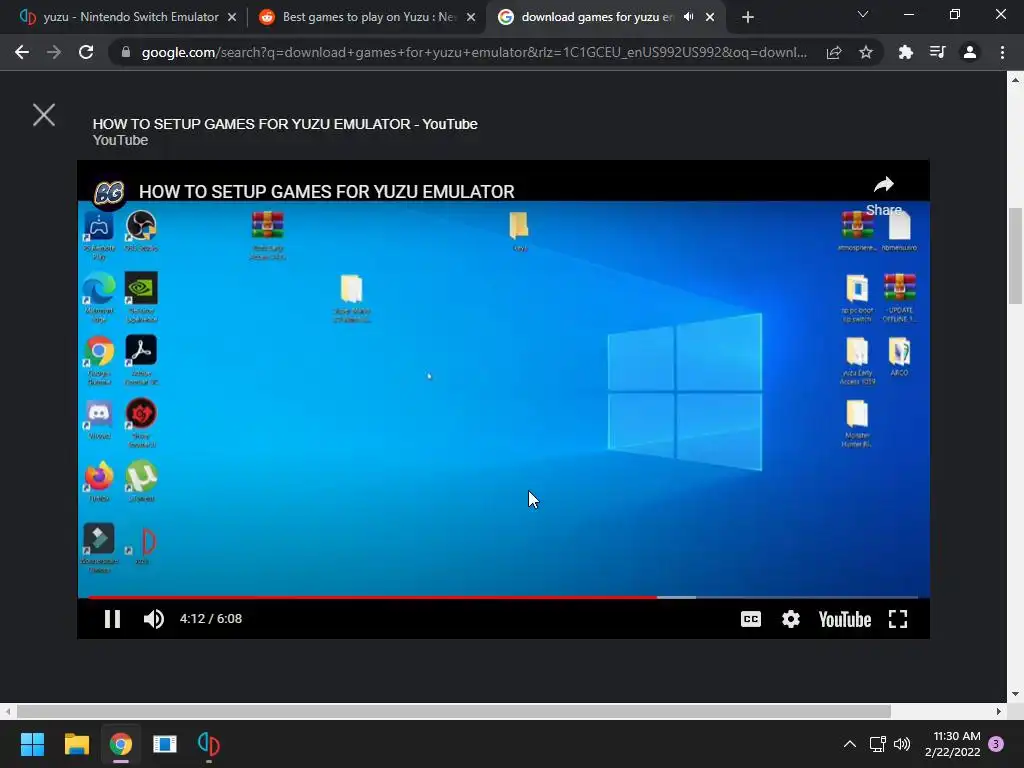Reload the current page

coord(86,52)
